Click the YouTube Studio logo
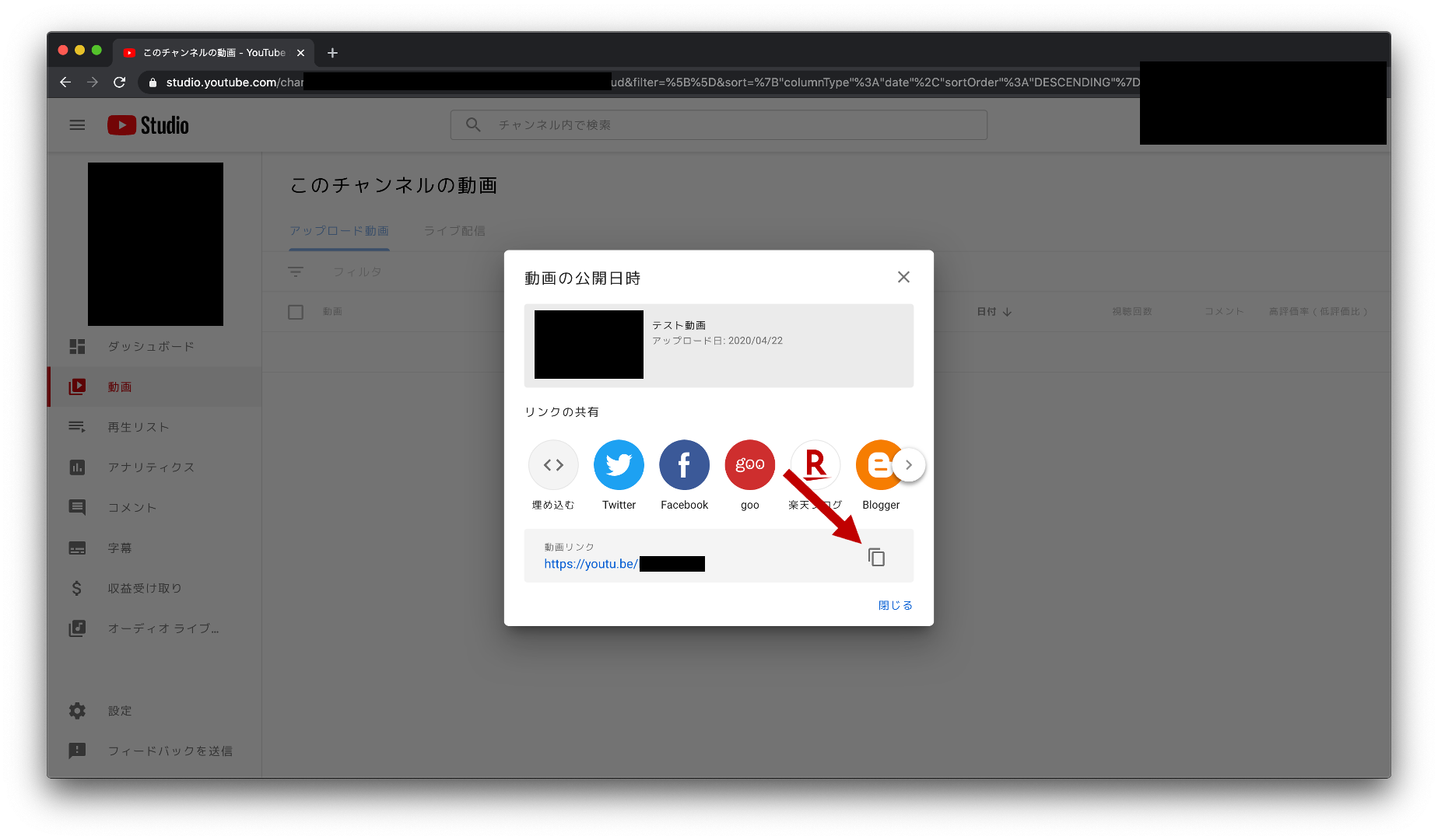 pyautogui.click(x=148, y=125)
